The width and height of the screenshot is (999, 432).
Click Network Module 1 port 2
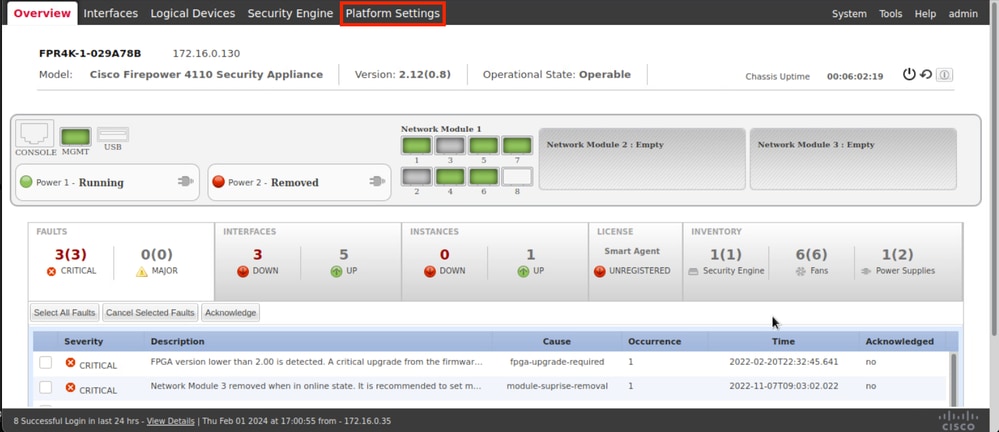[x=417, y=176]
